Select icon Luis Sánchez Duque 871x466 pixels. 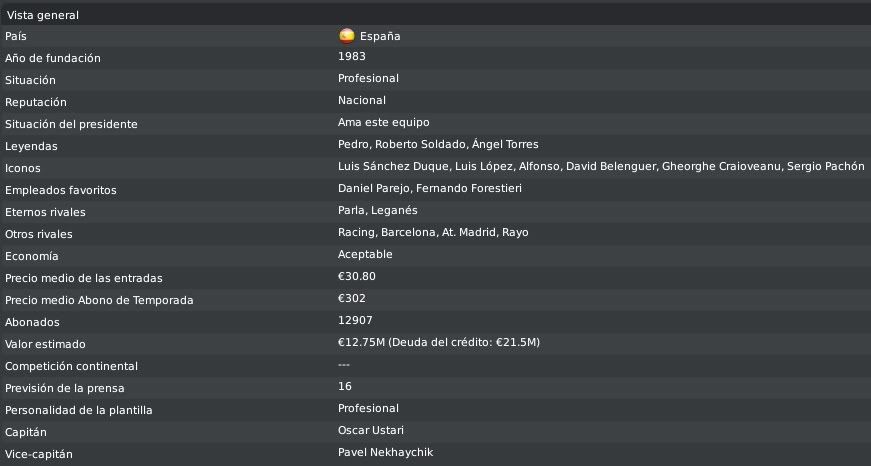click(x=393, y=166)
